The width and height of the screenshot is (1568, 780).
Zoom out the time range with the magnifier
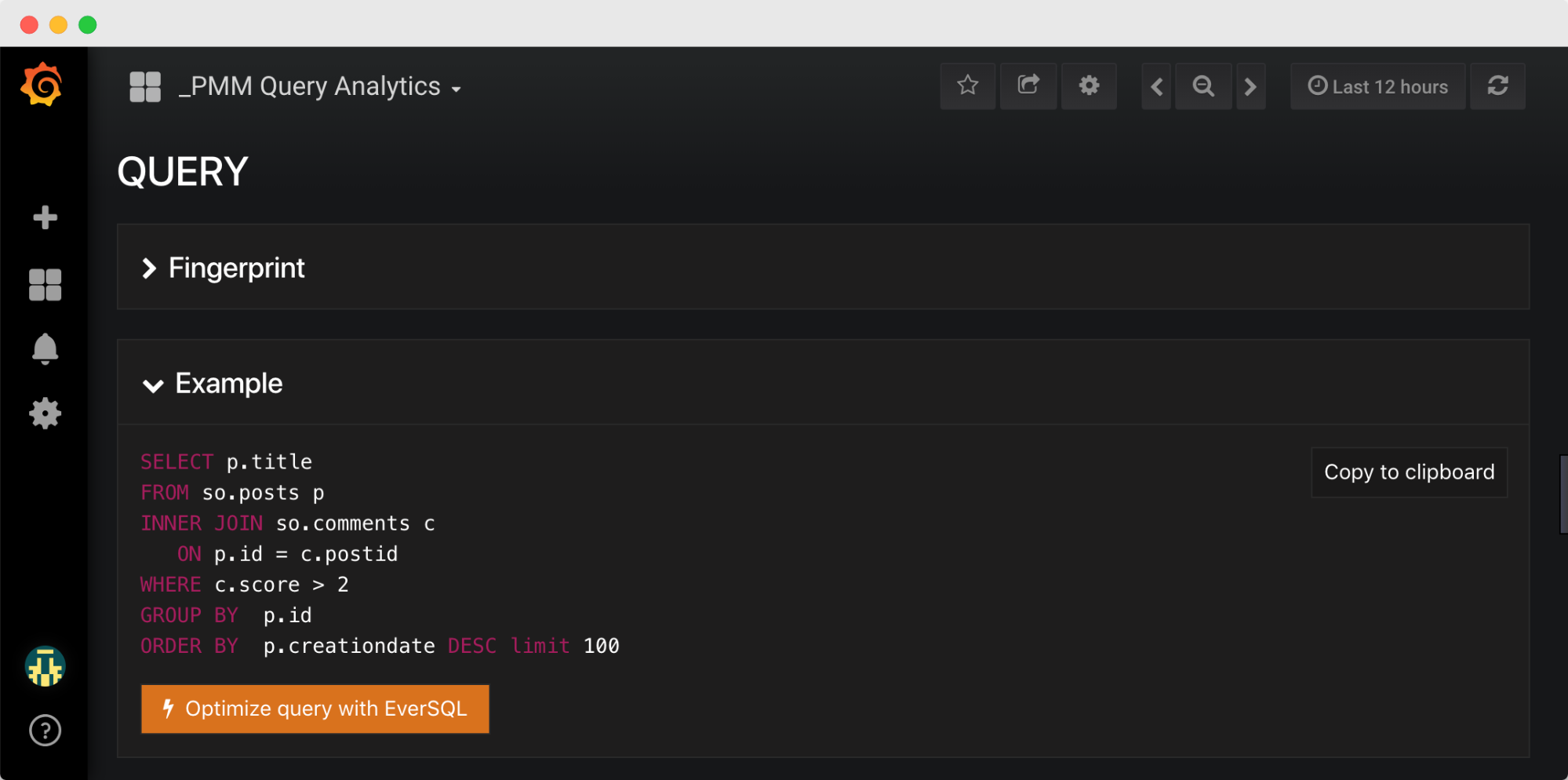[1202, 86]
